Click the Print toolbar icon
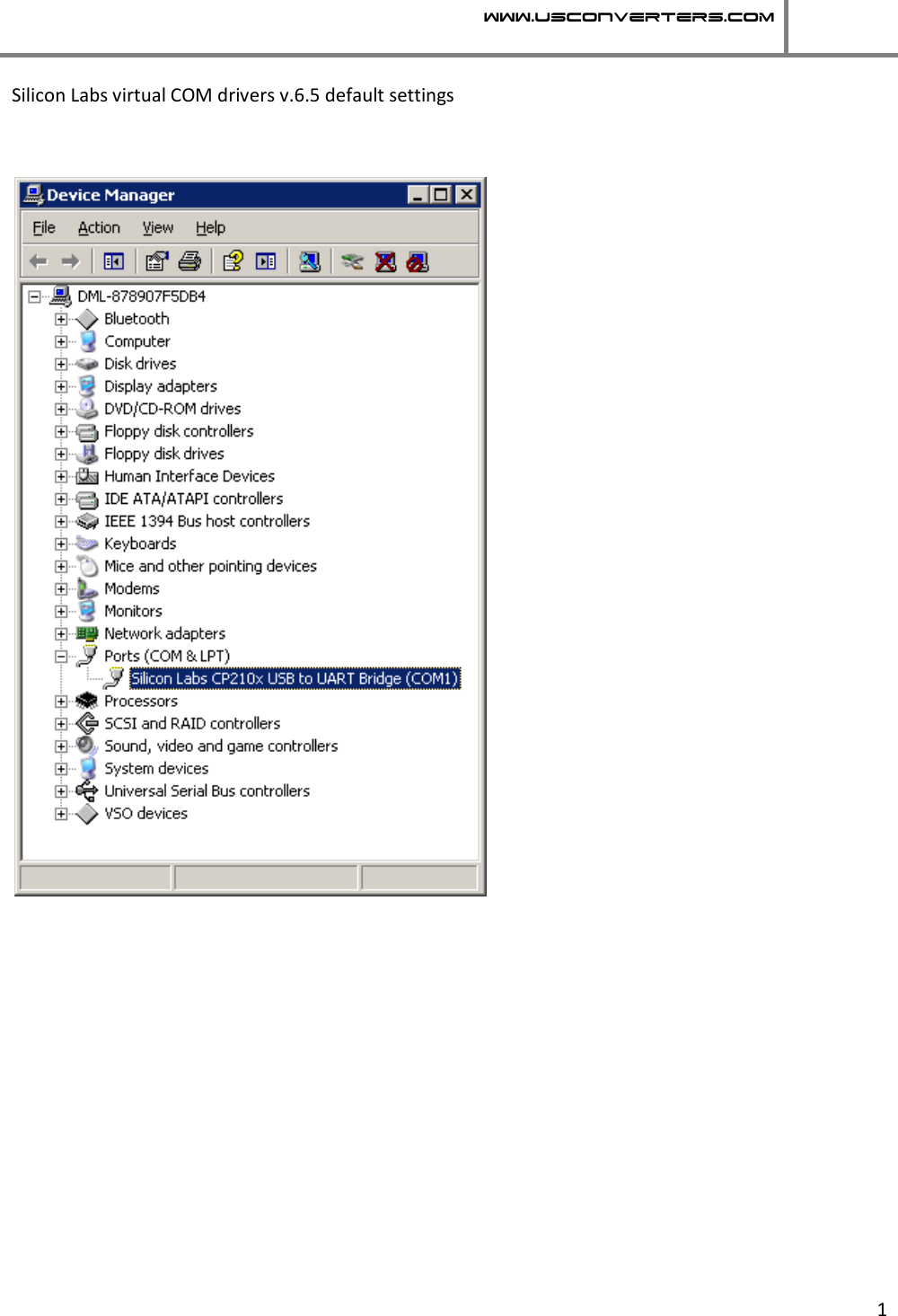Viewport: 898px width, 1316px height. (189, 261)
